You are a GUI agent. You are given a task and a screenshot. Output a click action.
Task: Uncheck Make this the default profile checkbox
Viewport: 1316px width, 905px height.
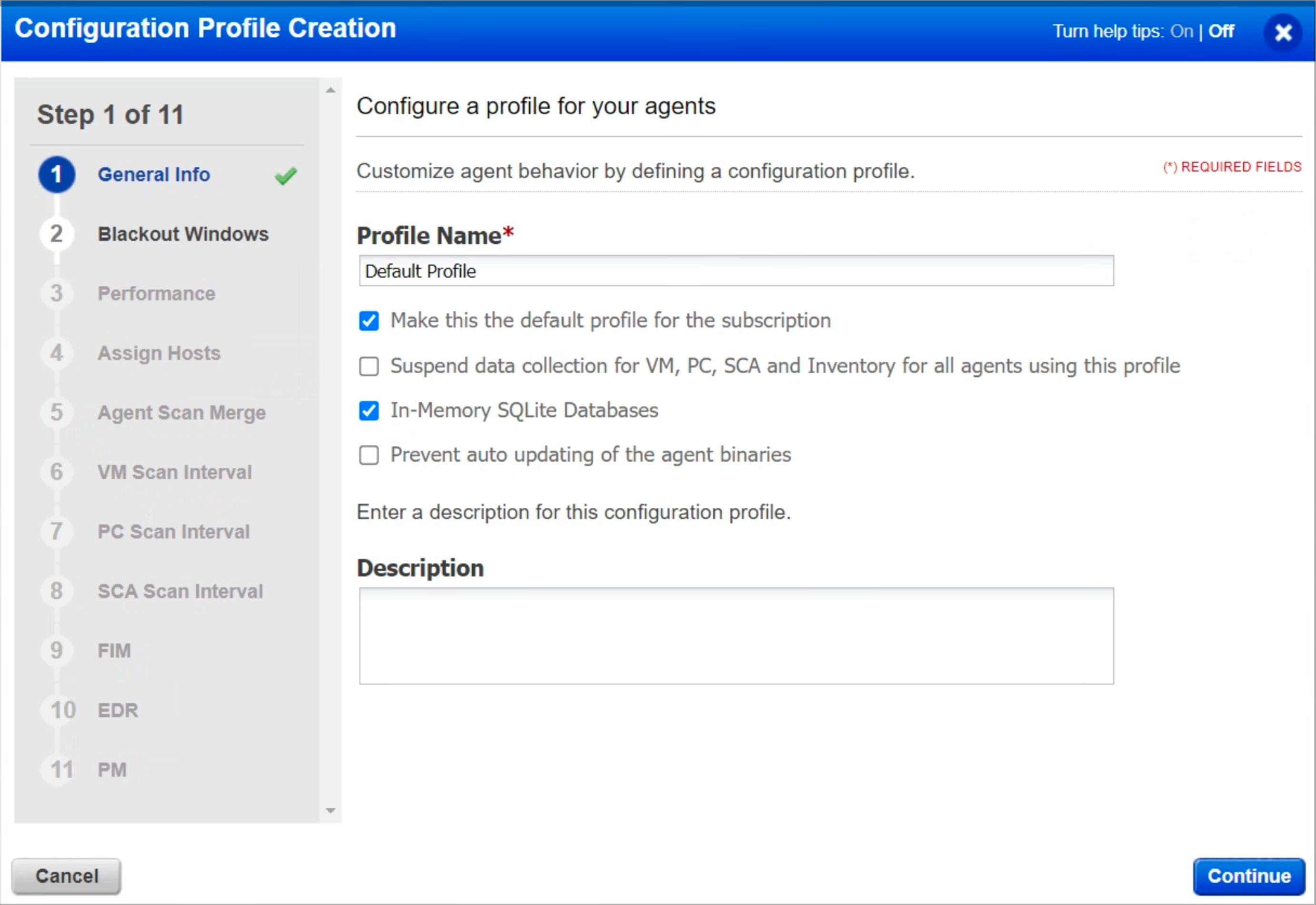tap(369, 321)
